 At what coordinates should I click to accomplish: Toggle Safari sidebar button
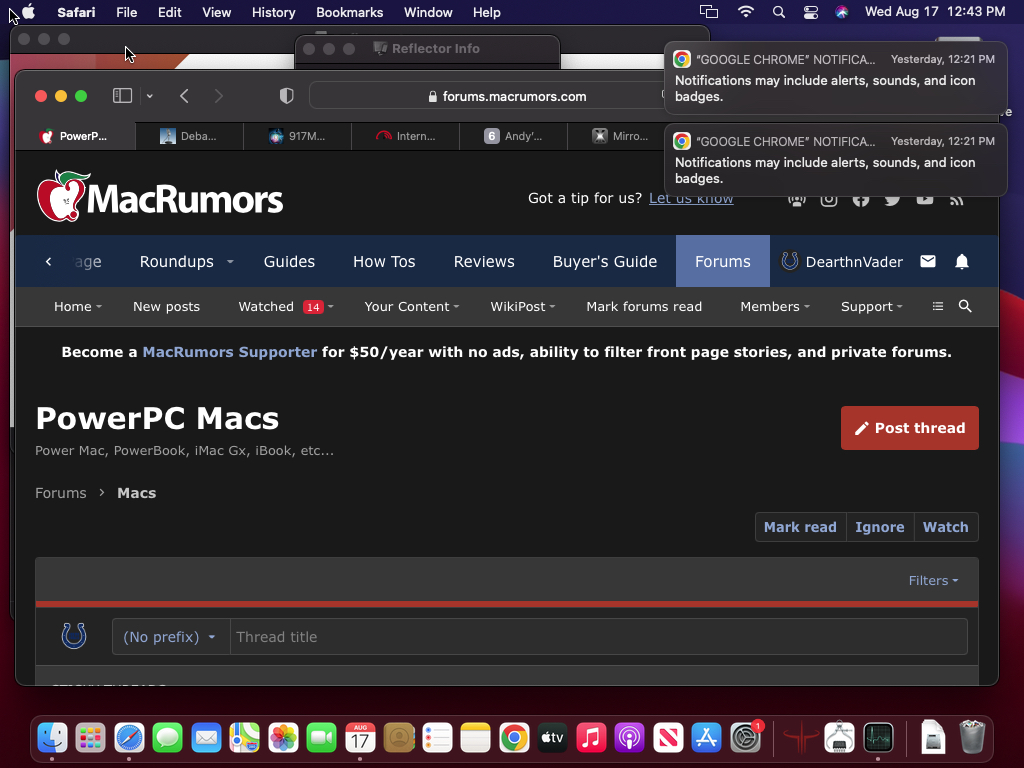[x=122, y=96]
